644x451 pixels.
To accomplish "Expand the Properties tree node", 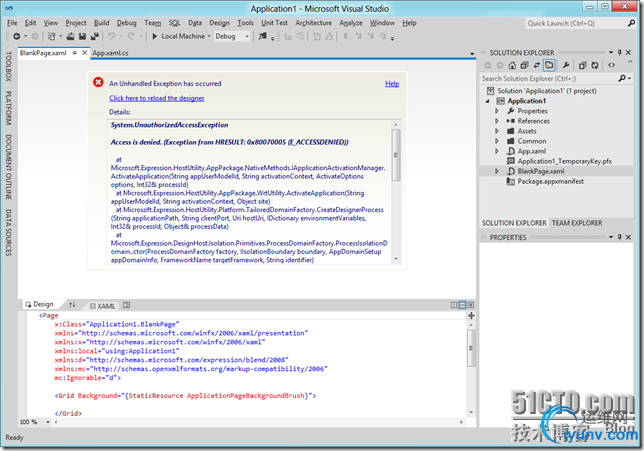I will tap(497, 111).
